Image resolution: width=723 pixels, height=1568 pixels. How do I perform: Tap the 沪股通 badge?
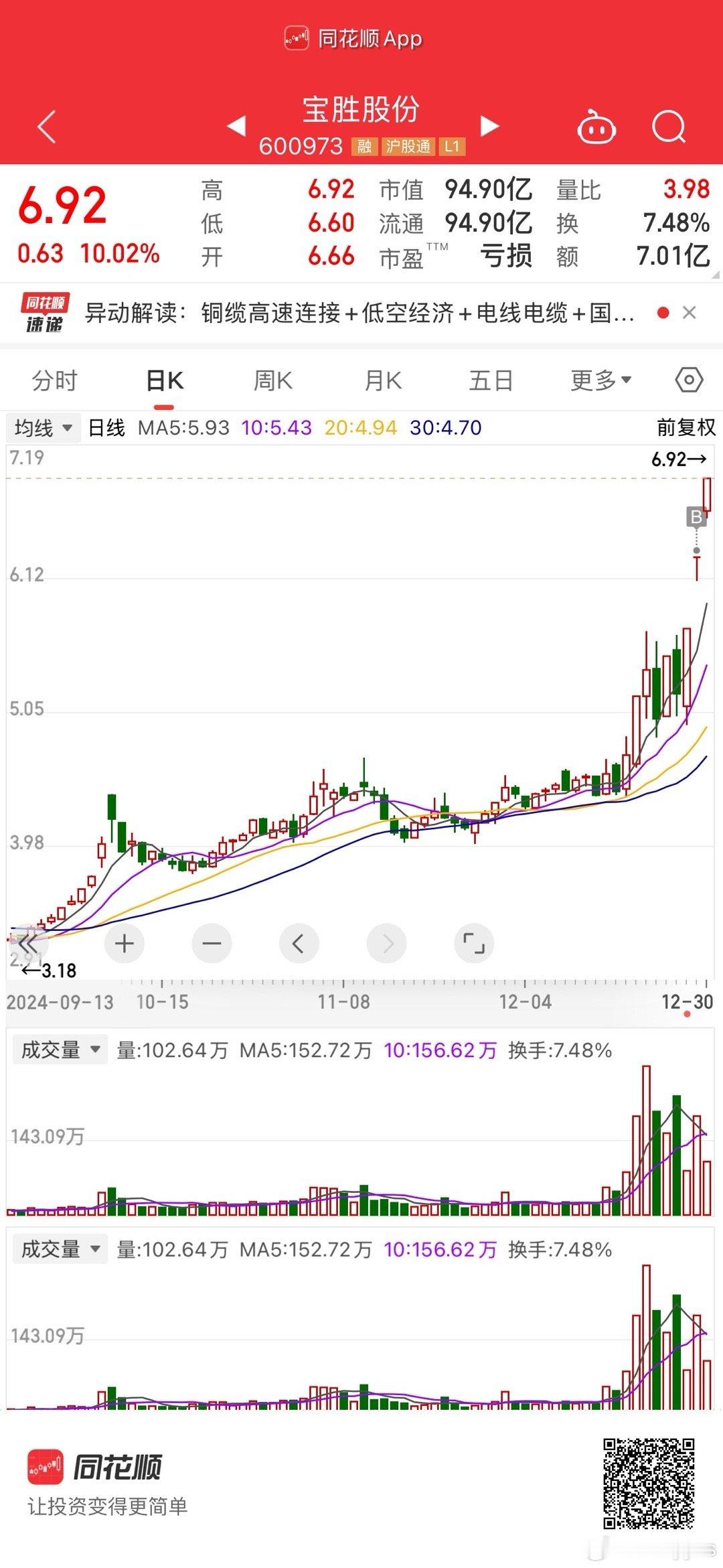[x=408, y=147]
